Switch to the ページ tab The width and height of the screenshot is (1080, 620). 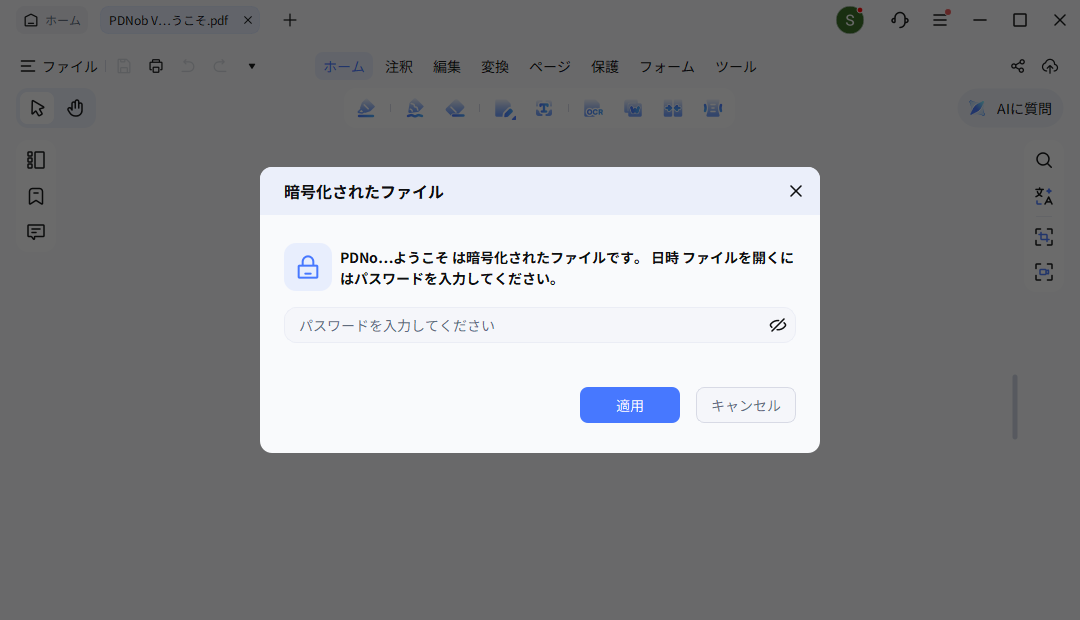(x=550, y=67)
